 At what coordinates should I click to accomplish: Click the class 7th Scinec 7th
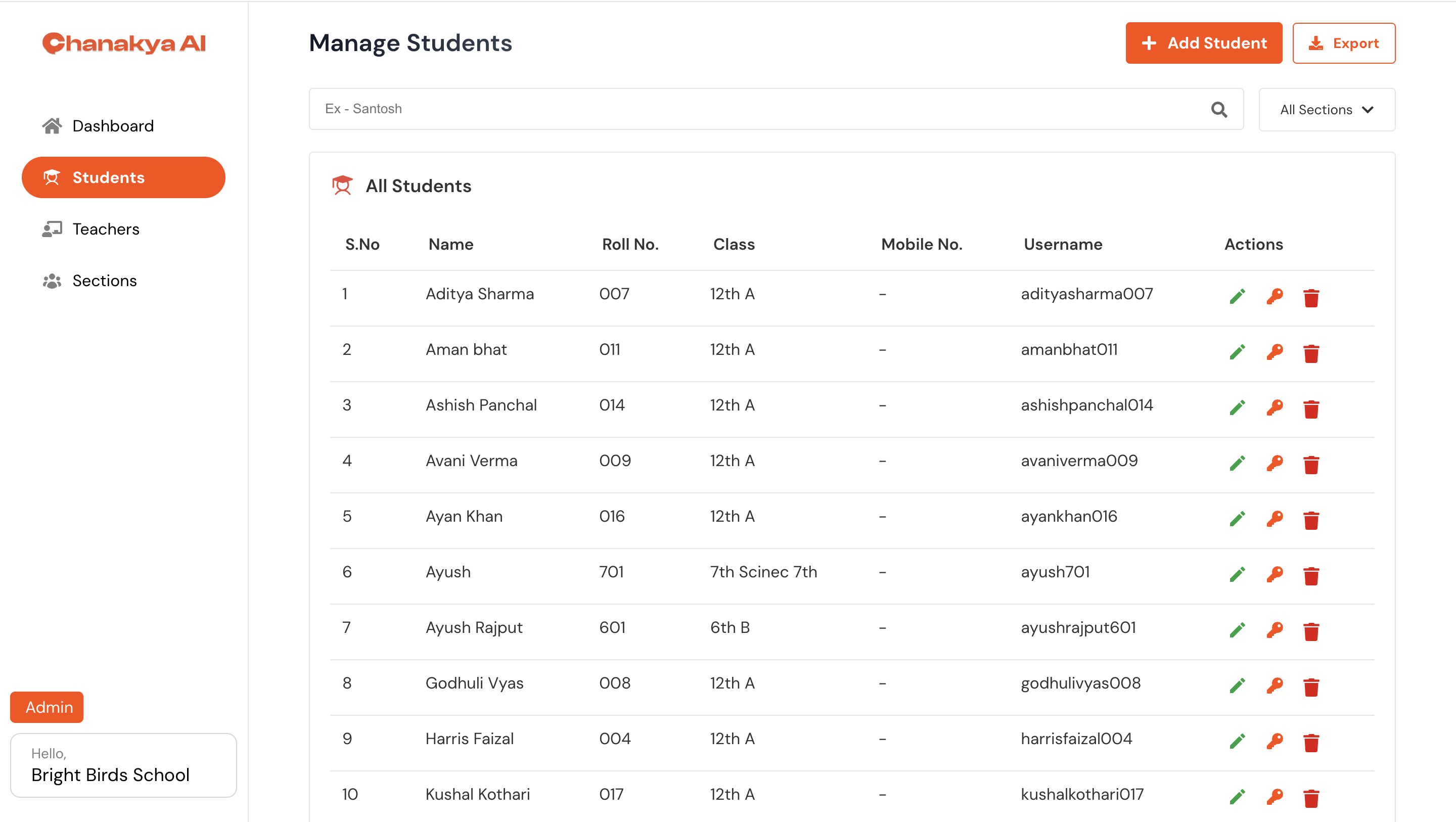point(763,572)
